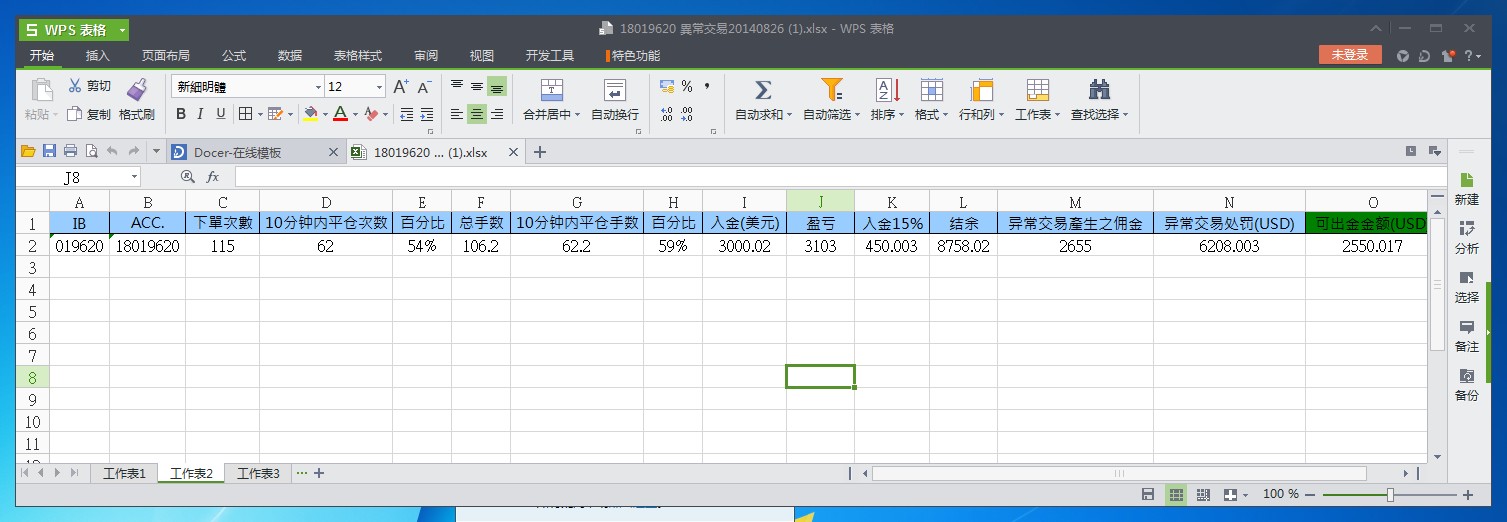Click the Cut (剪切) scissors button
This screenshot has width=1507, height=522.
89,87
